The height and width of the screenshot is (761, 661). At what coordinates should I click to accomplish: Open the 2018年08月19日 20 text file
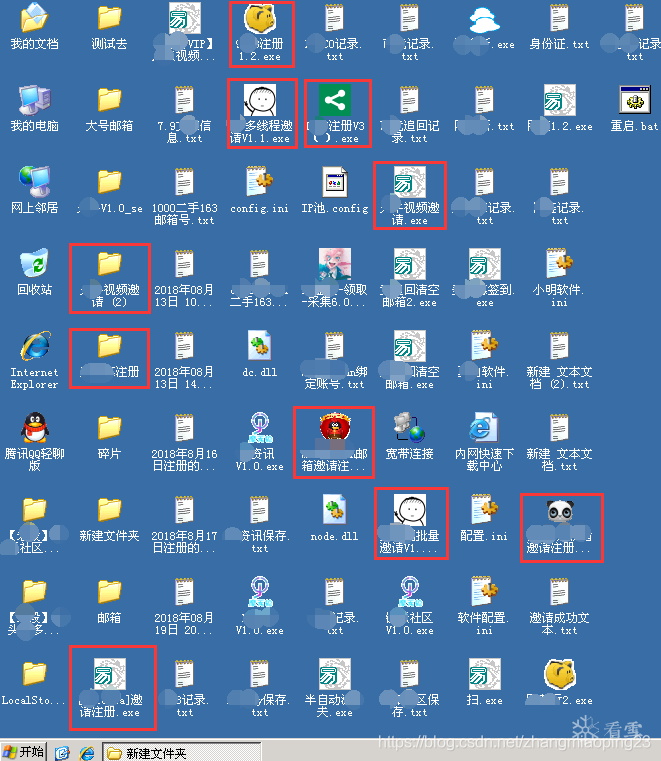coord(184,607)
